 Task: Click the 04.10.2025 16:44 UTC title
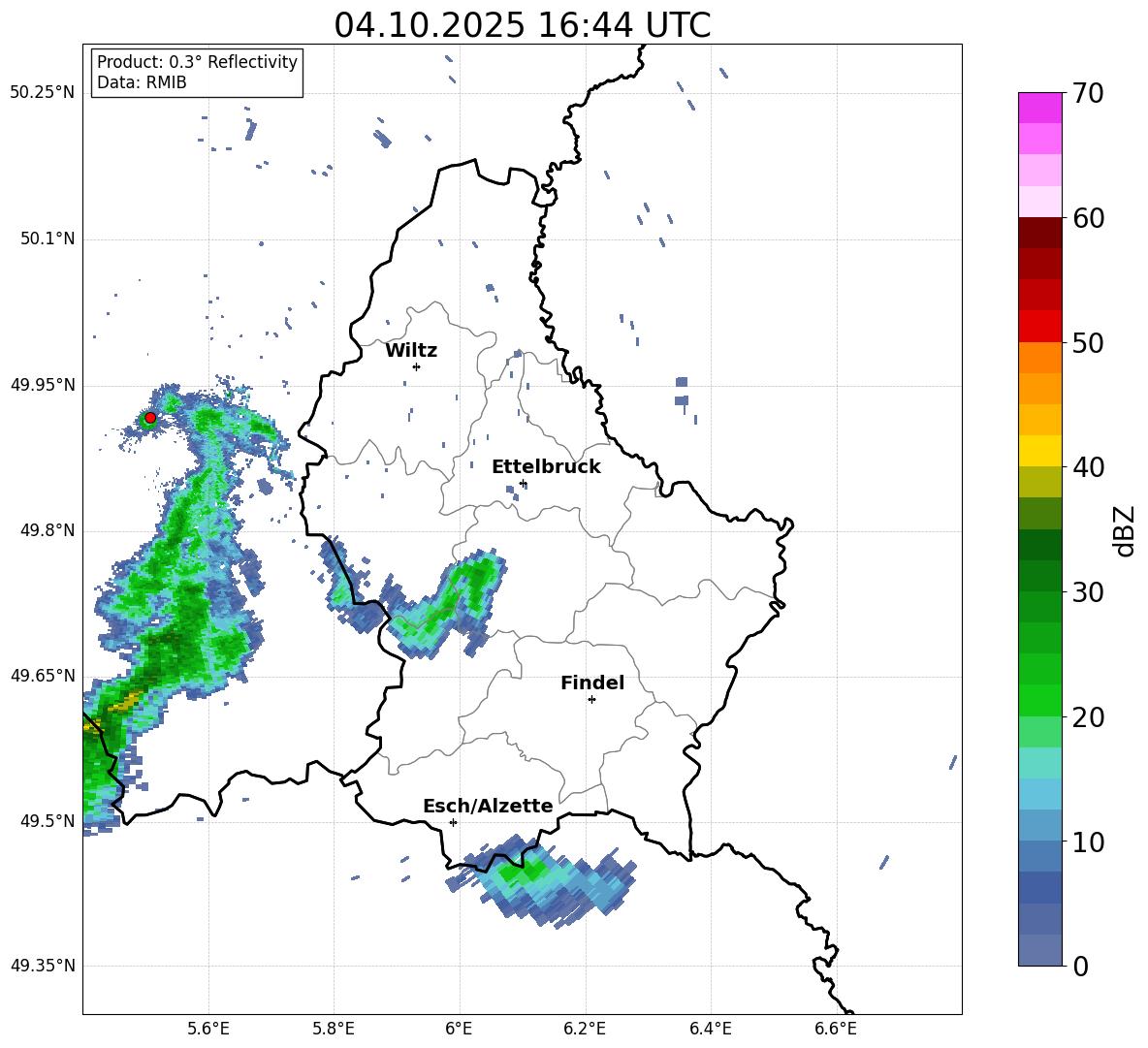[x=523, y=25]
